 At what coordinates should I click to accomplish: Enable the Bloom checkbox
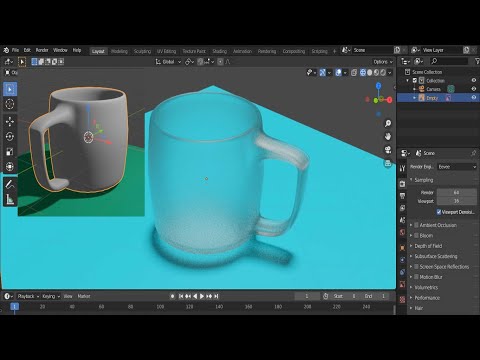[416, 235]
